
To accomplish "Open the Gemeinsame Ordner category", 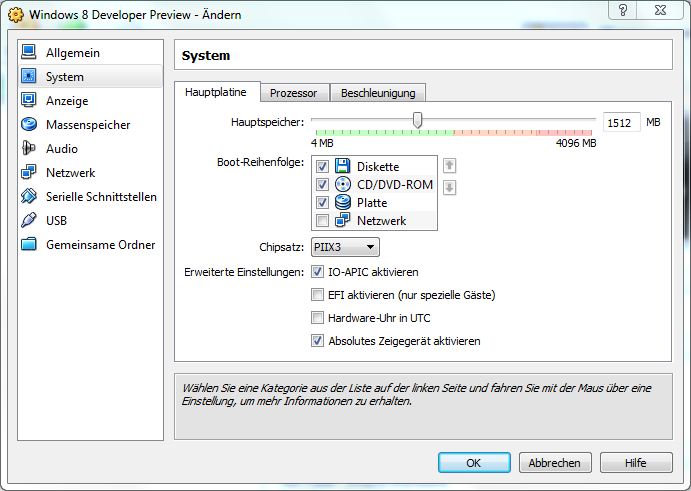I will click(x=90, y=244).
